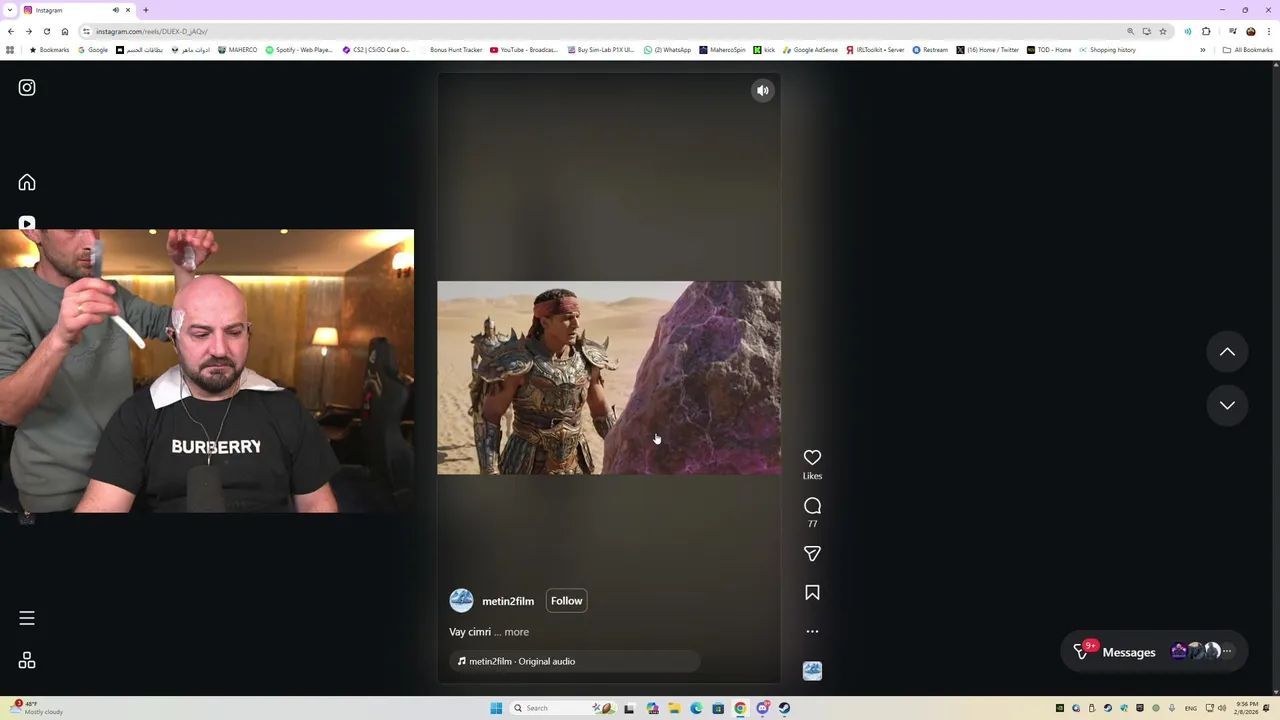Open the Shopping history bookmark
The image size is (1280, 720).
[1107, 50]
